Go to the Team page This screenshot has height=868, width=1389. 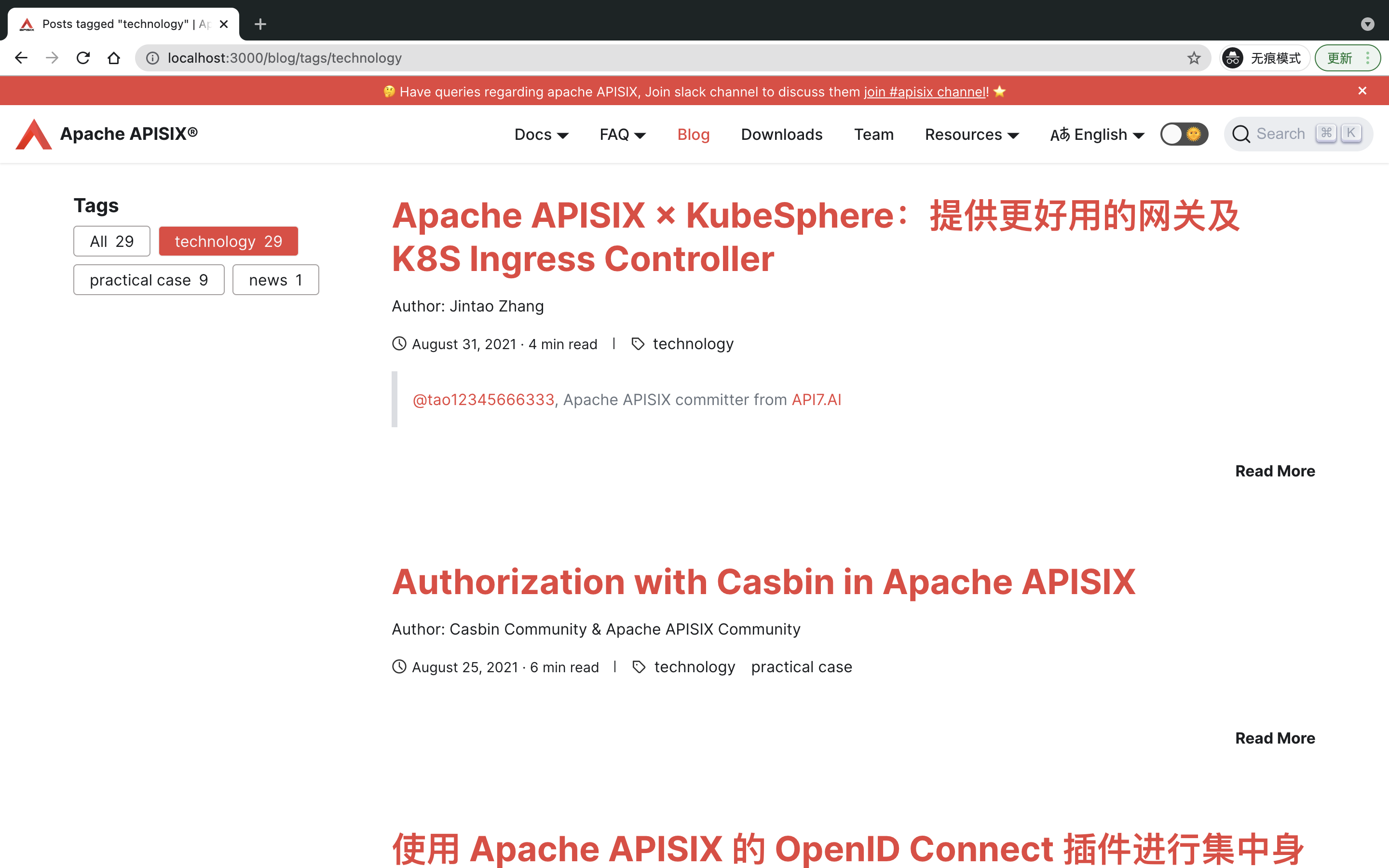pos(873,135)
